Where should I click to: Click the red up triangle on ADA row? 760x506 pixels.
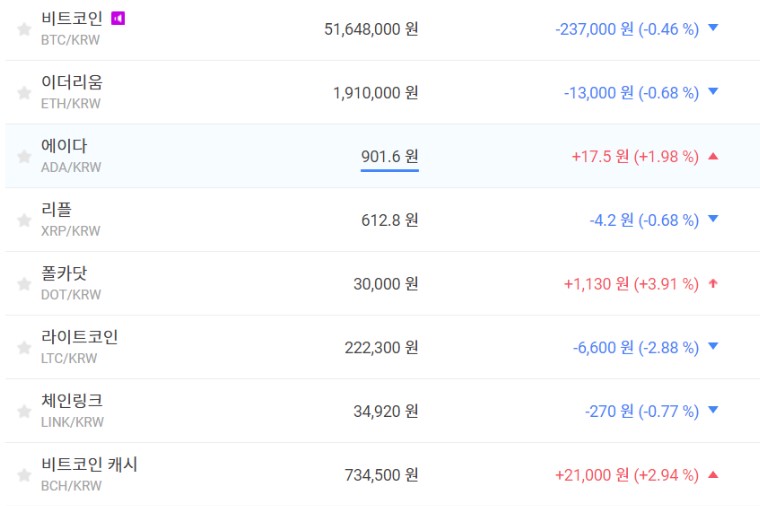[x=713, y=157]
